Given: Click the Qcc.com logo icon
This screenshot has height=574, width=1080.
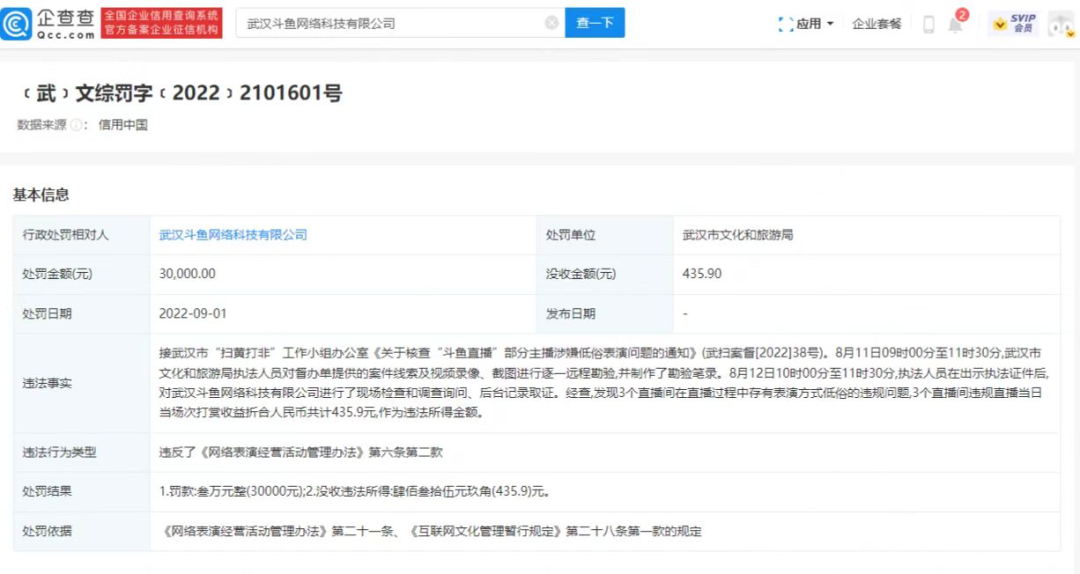Looking at the screenshot, I should (x=16, y=23).
